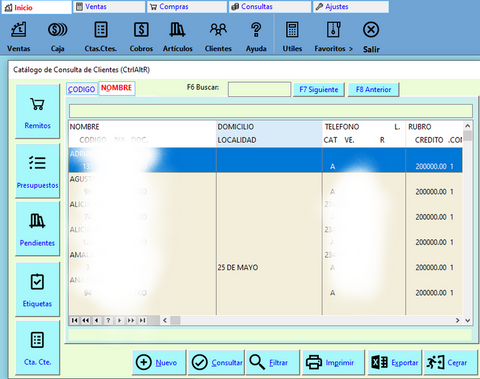This screenshot has height=379, width=480.
Task: Open Remitos shopping cart sidebar button
Action: 37,111
